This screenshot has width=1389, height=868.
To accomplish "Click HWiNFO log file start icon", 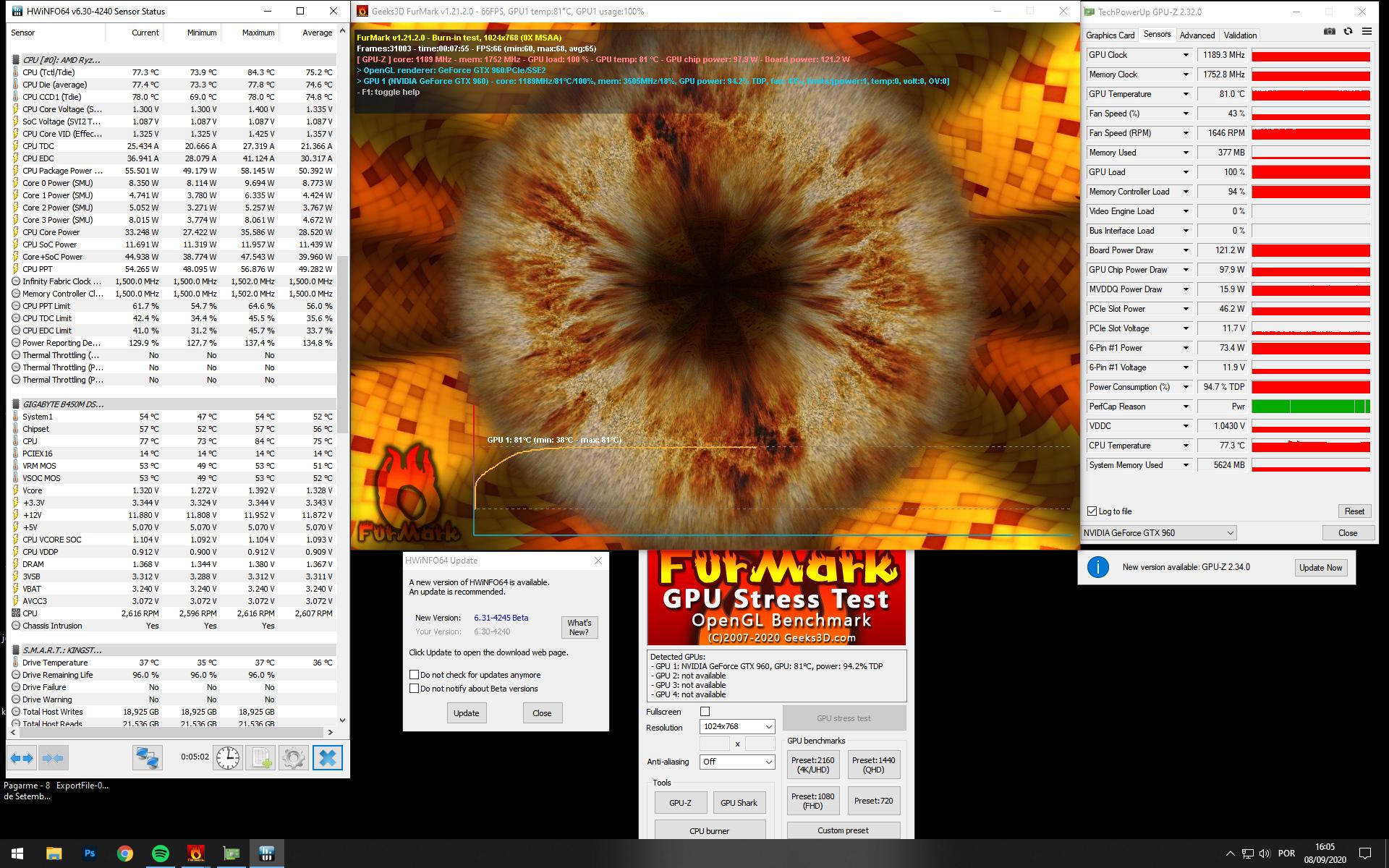I will coord(260,758).
